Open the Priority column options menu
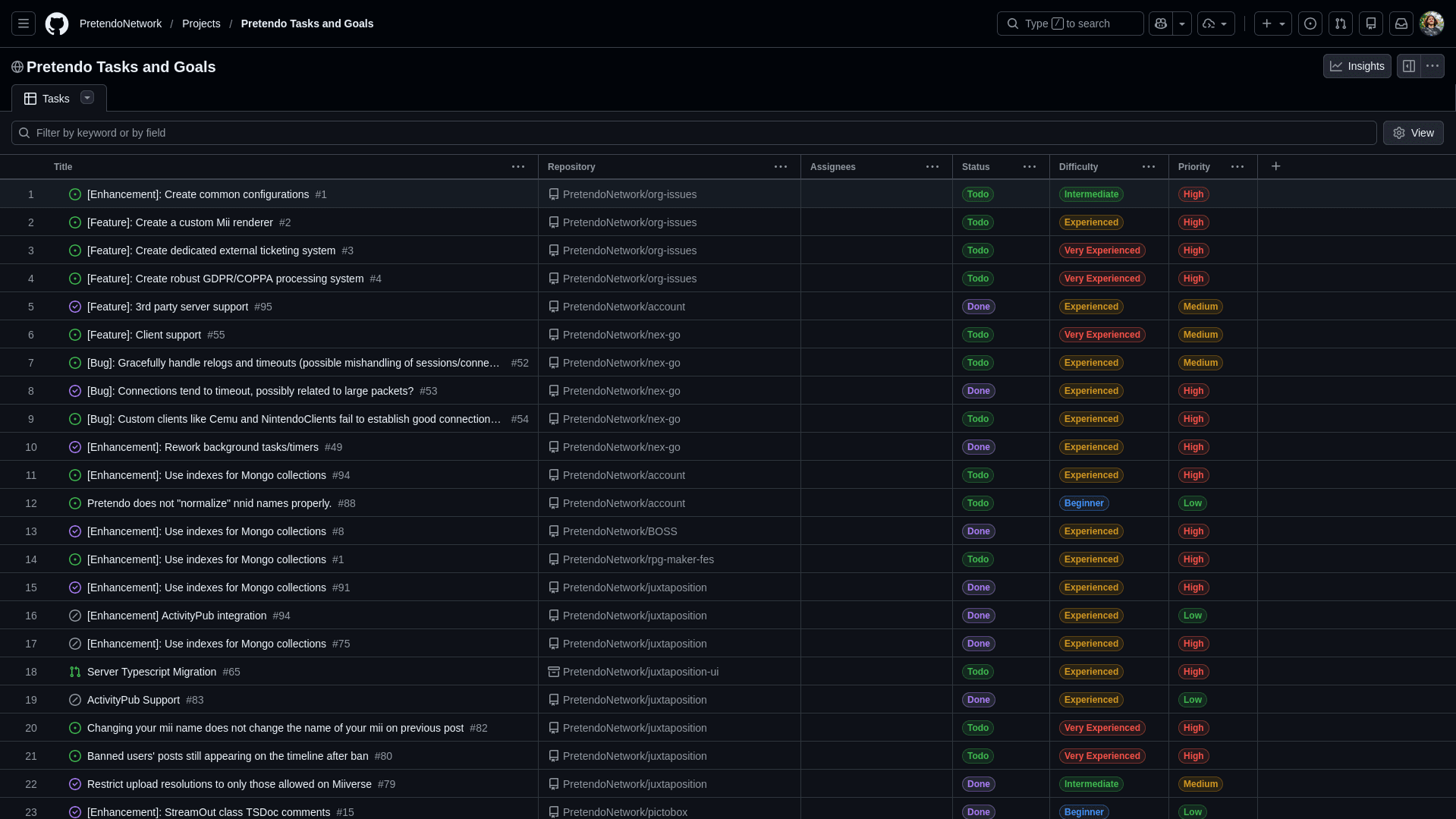The image size is (1456, 819). point(1237,166)
